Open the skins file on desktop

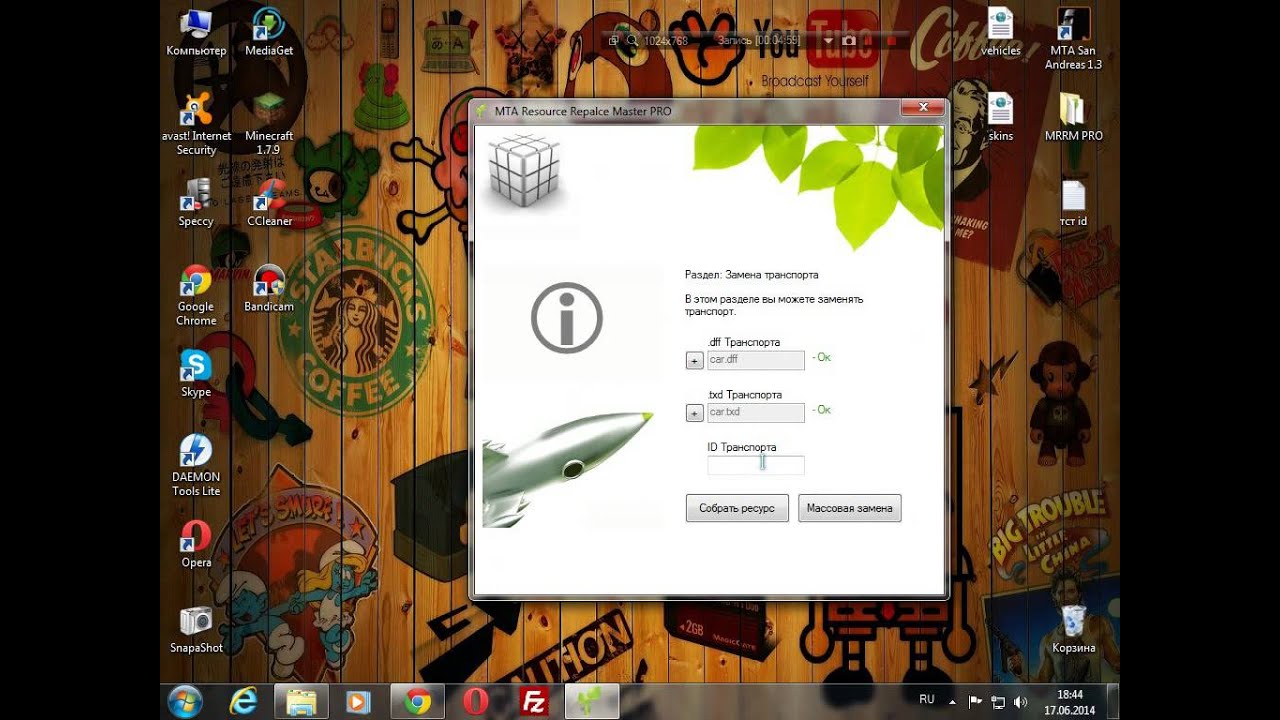[1000, 118]
